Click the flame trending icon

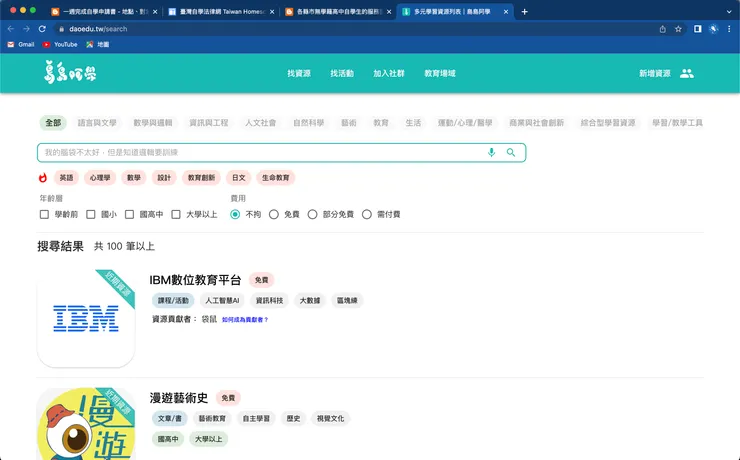pyautogui.click(x=43, y=178)
